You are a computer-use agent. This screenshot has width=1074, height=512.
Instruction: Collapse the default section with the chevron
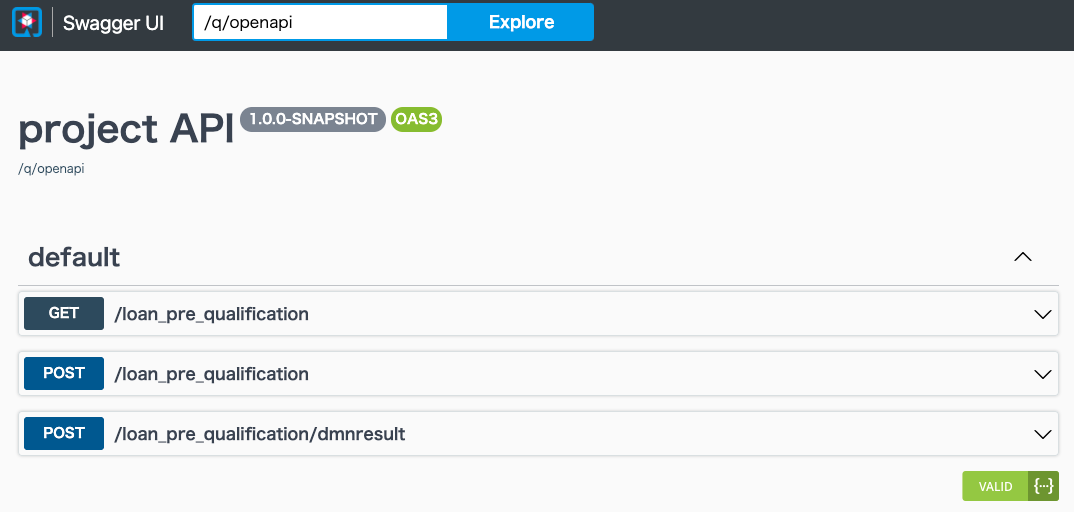click(x=1023, y=257)
